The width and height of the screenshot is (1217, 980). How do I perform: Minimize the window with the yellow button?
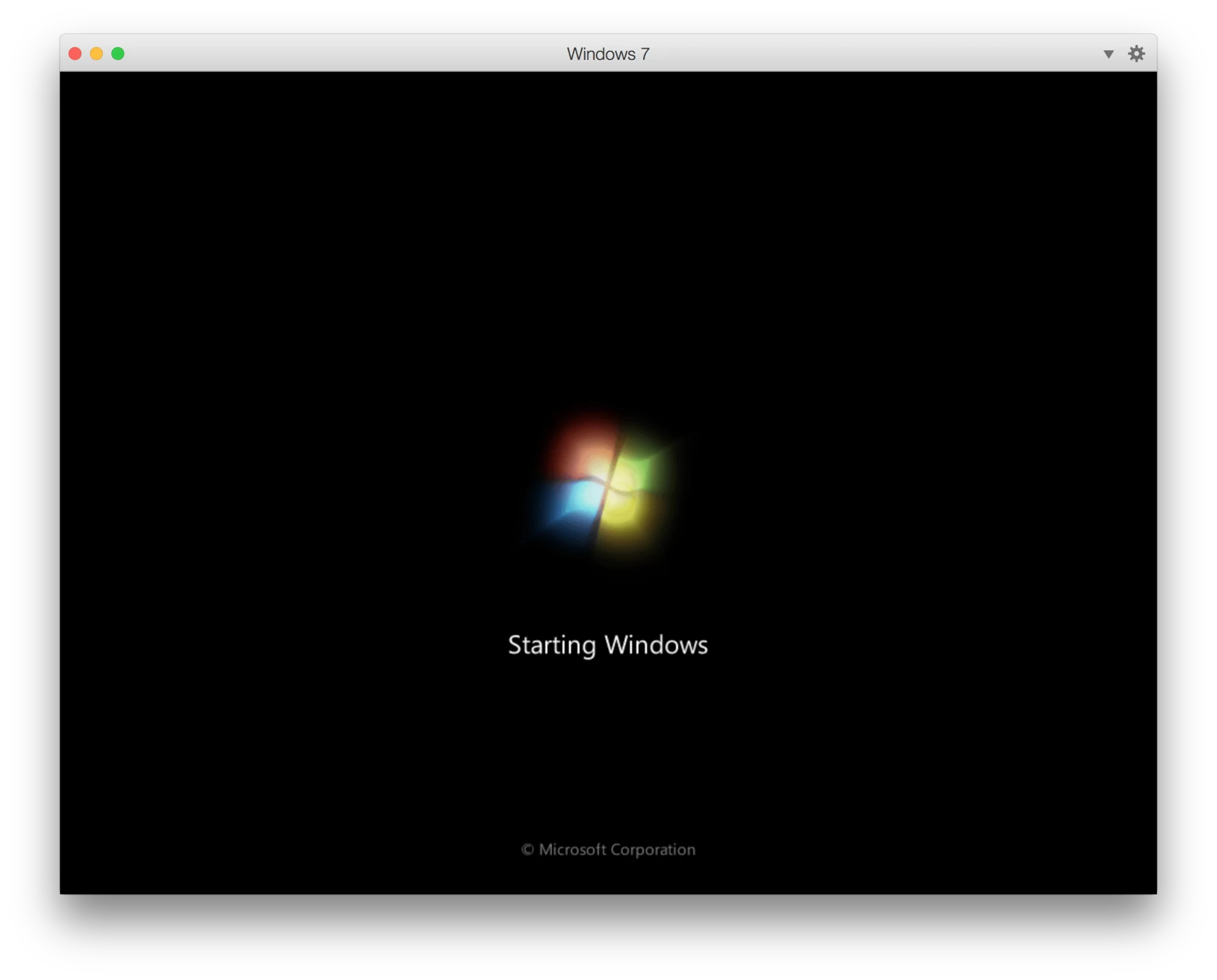pos(96,53)
